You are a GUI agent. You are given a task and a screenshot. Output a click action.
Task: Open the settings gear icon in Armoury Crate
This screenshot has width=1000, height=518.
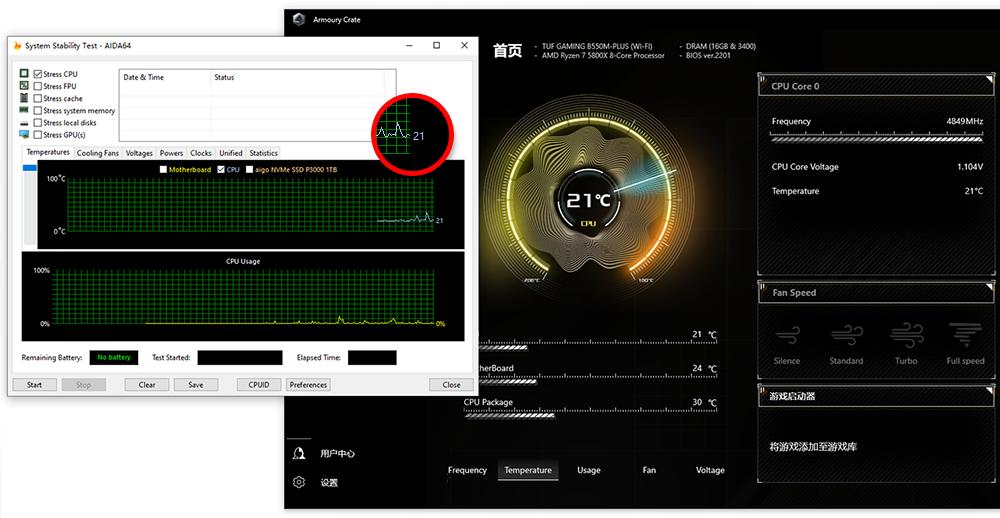[x=298, y=482]
